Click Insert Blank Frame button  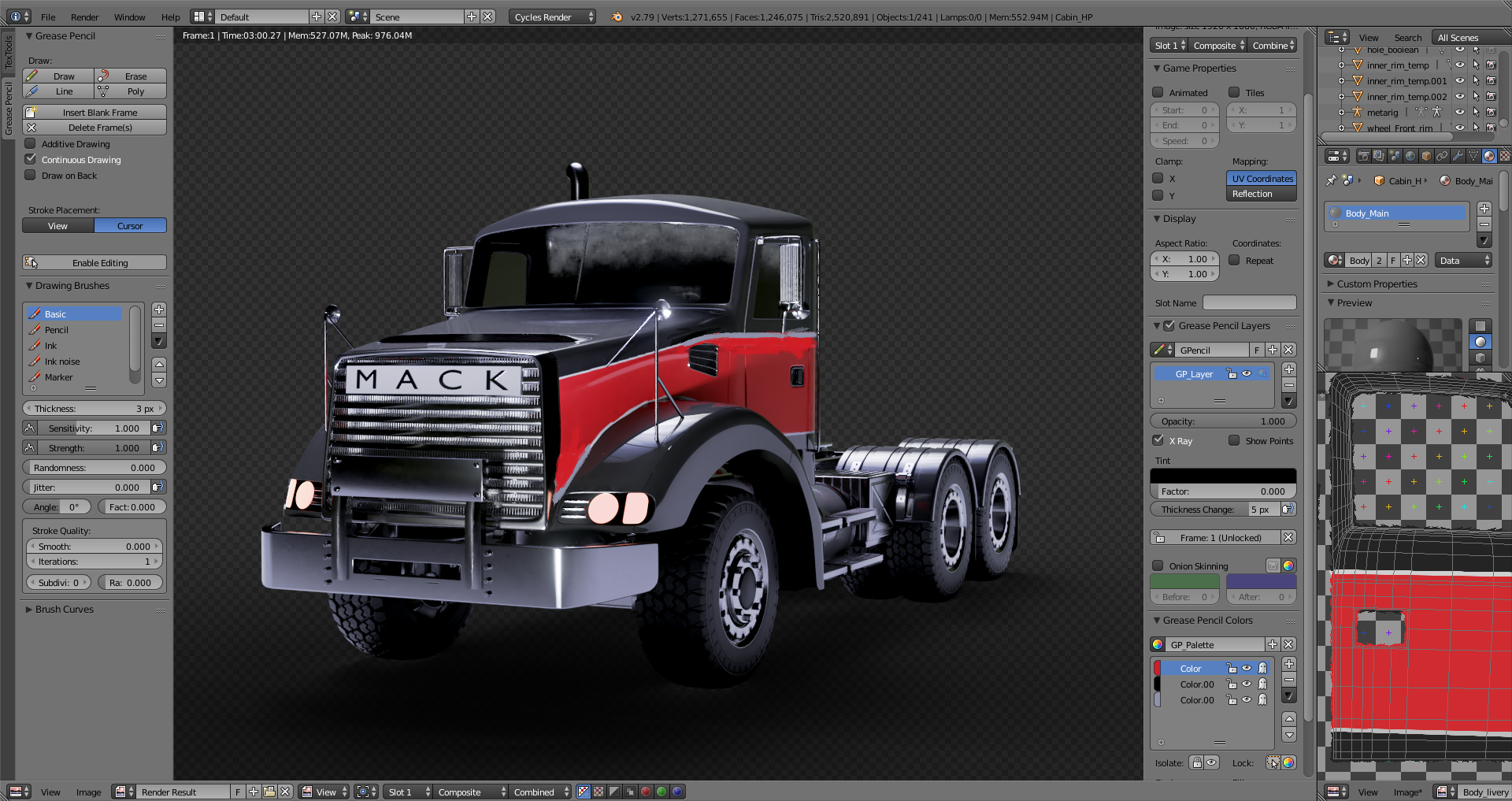coord(94,113)
